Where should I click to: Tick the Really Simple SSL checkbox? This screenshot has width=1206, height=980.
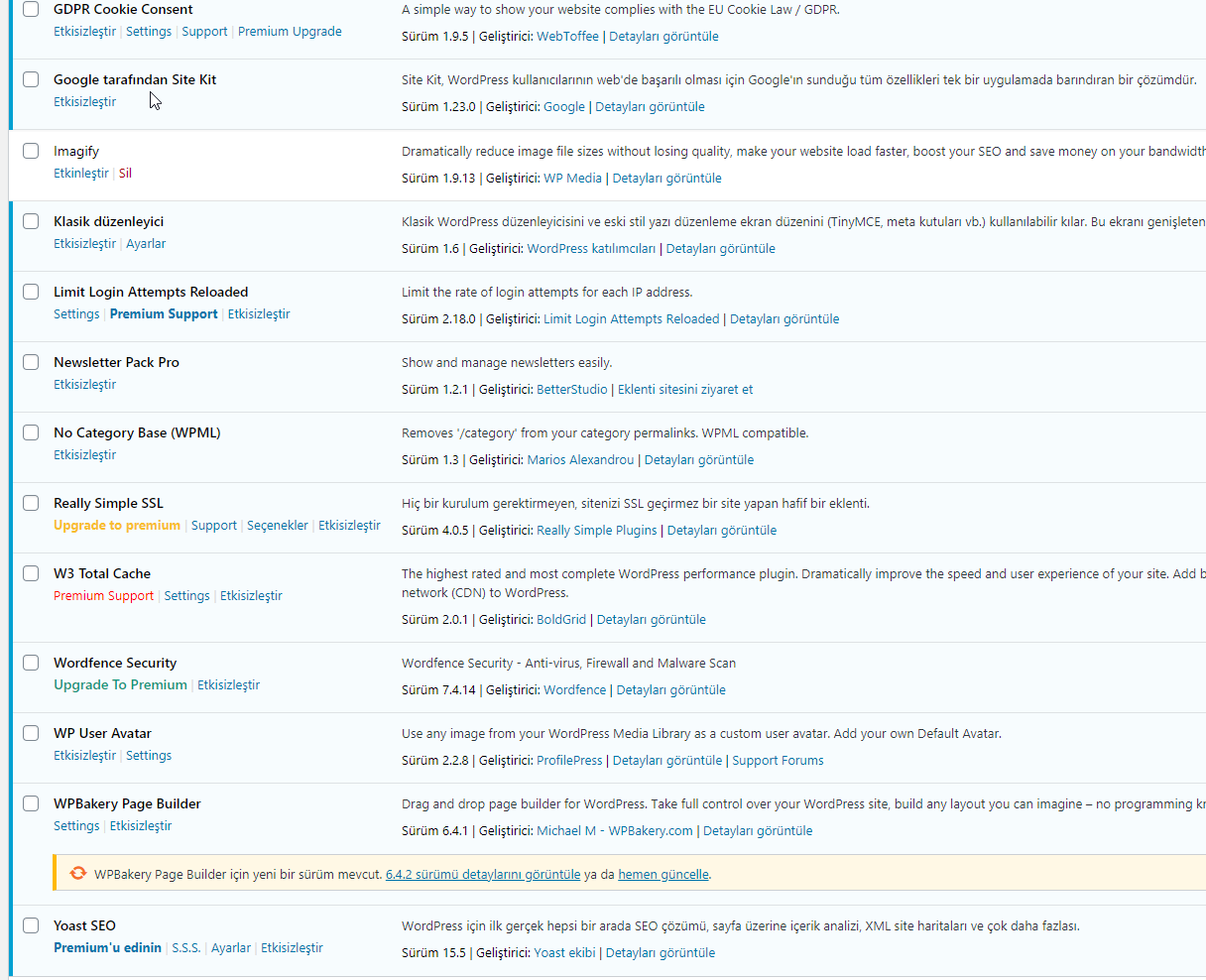click(31, 503)
